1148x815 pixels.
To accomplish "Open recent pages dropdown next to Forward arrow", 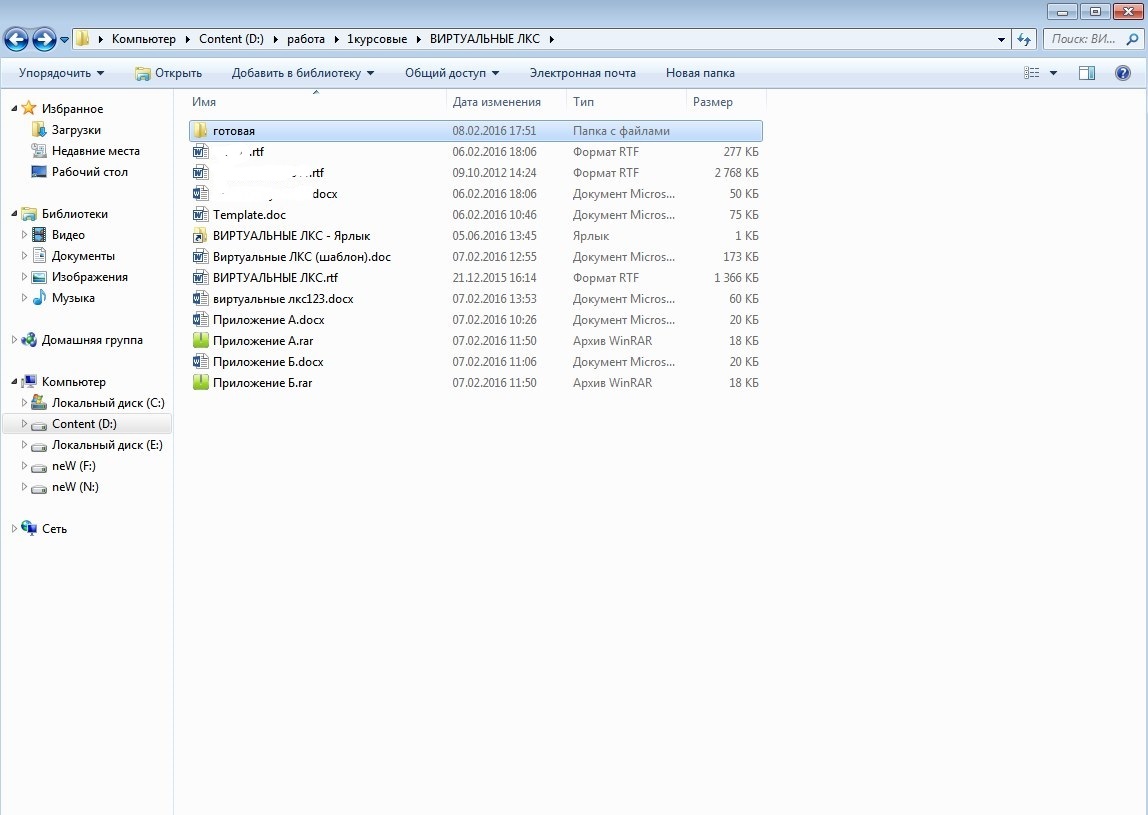I will 64,40.
